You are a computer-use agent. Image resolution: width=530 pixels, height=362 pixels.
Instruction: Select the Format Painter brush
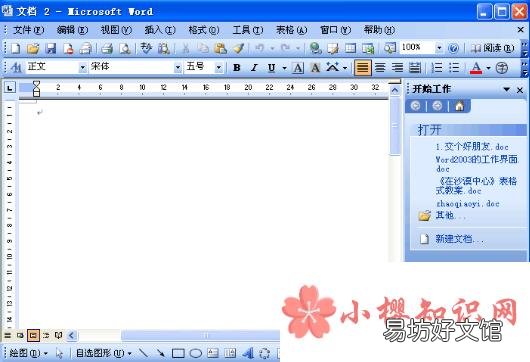click(239, 48)
